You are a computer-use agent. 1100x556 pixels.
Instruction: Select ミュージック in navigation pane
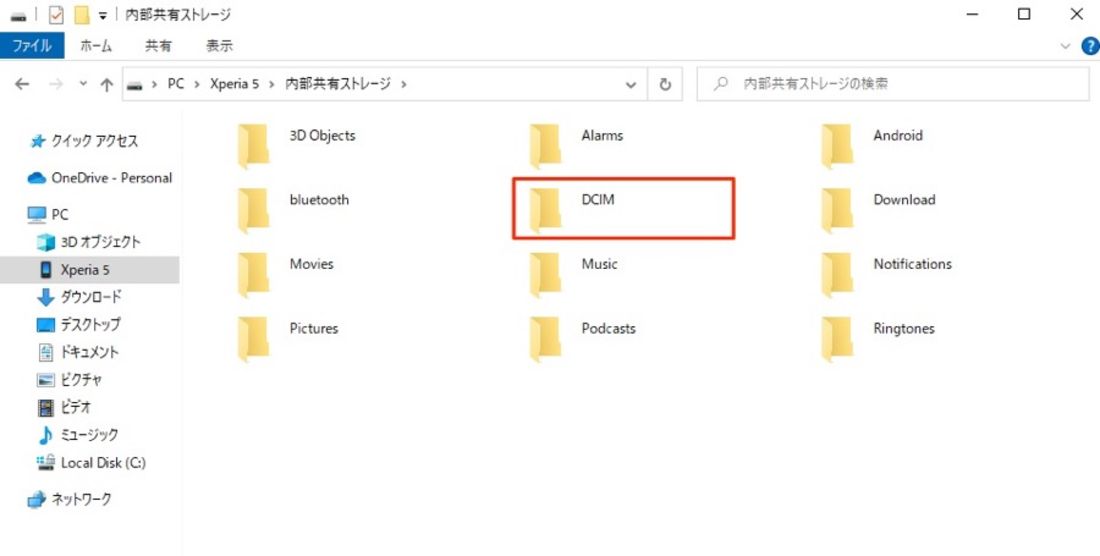(89, 435)
